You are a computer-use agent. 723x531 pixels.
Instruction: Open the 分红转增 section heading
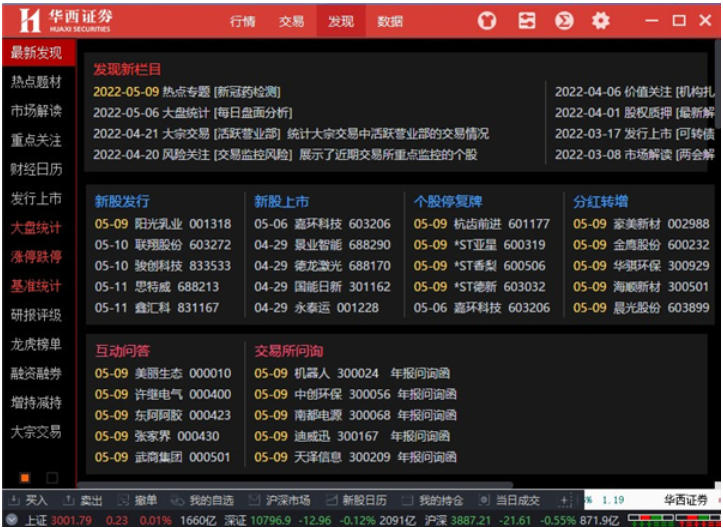pos(600,201)
